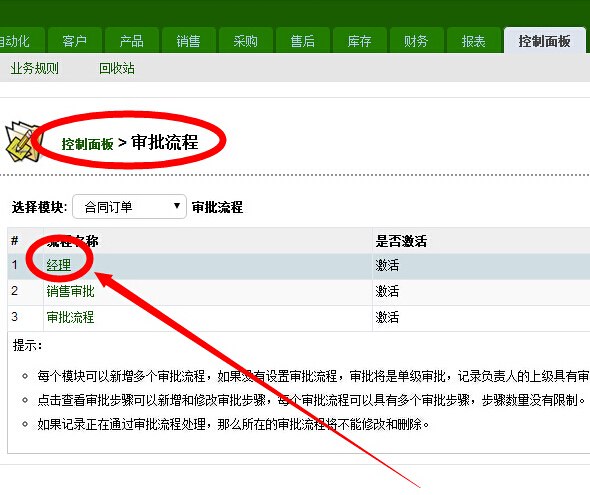Go to the 售后 tab
The width and height of the screenshot is (590, 495).
click(303, 41)
